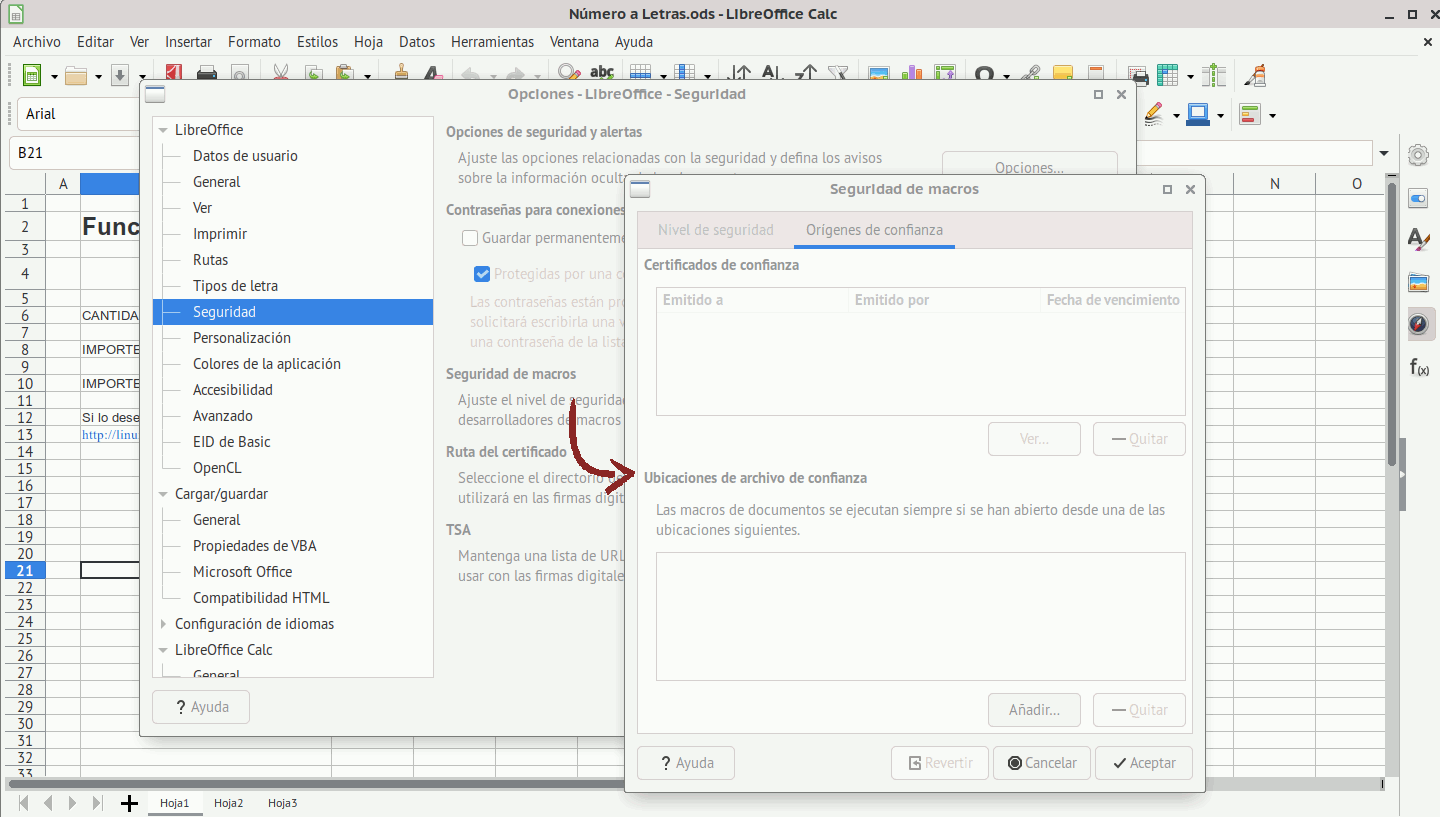Uncheck the Protegidas por una contraseña checkbox
This screenshot has height=817, width=1440.
pyautogui.click(x=482, y=274)
